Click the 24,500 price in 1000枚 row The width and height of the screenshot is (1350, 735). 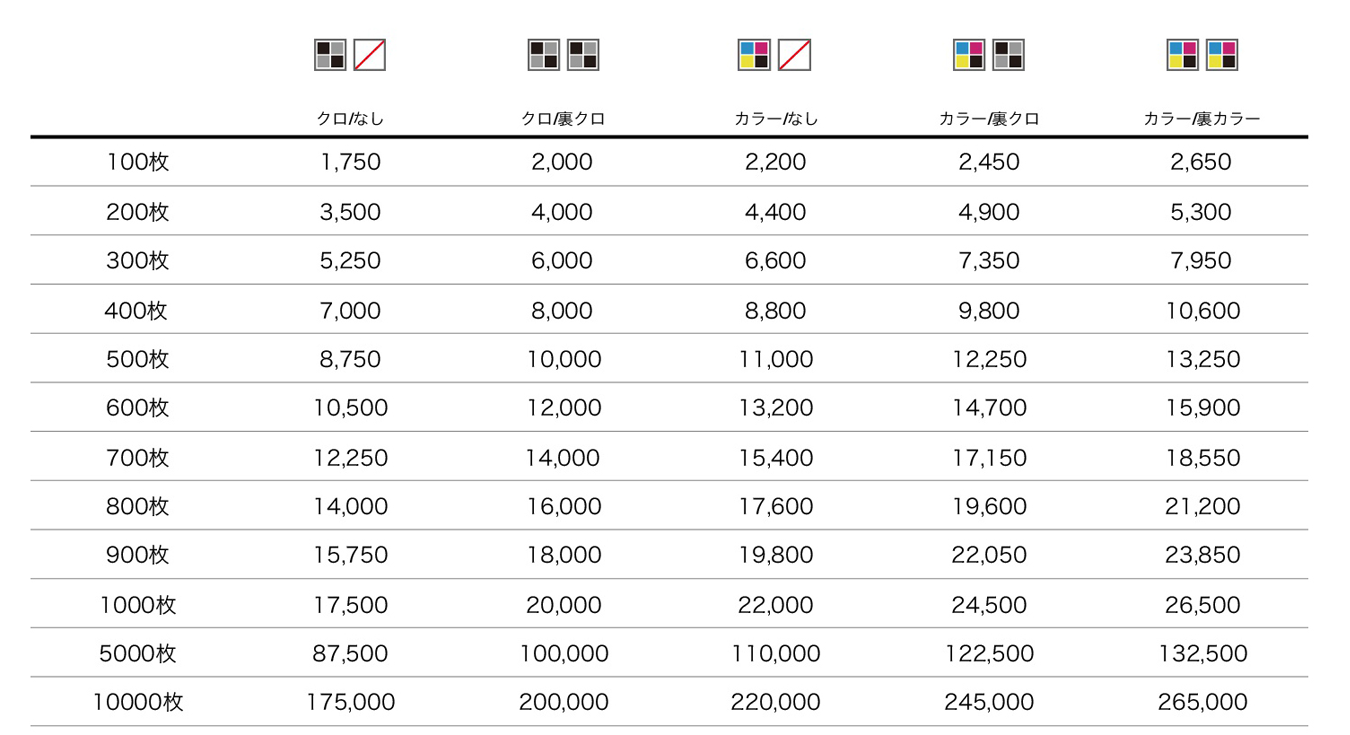coord(989,605)
